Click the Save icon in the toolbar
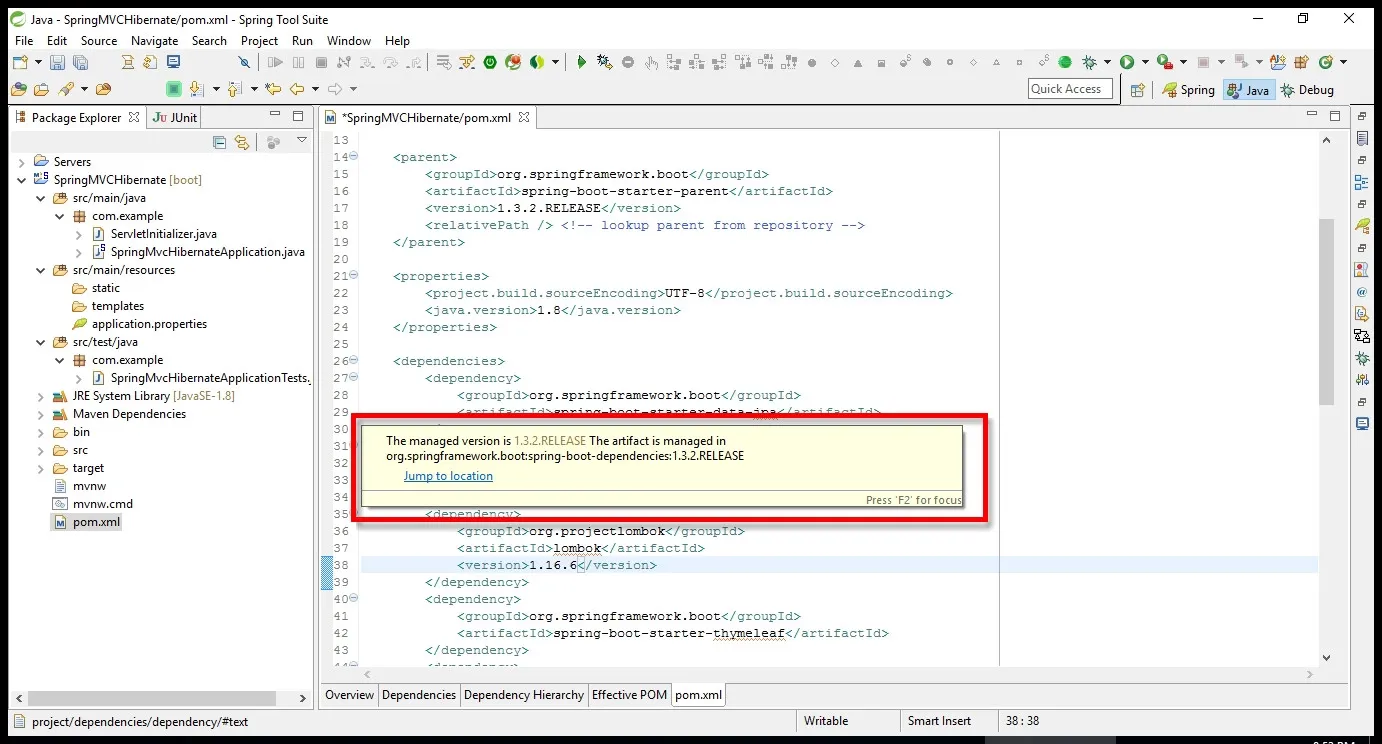The width and height of the screenshot is (1382, 744). pos(57,62)
